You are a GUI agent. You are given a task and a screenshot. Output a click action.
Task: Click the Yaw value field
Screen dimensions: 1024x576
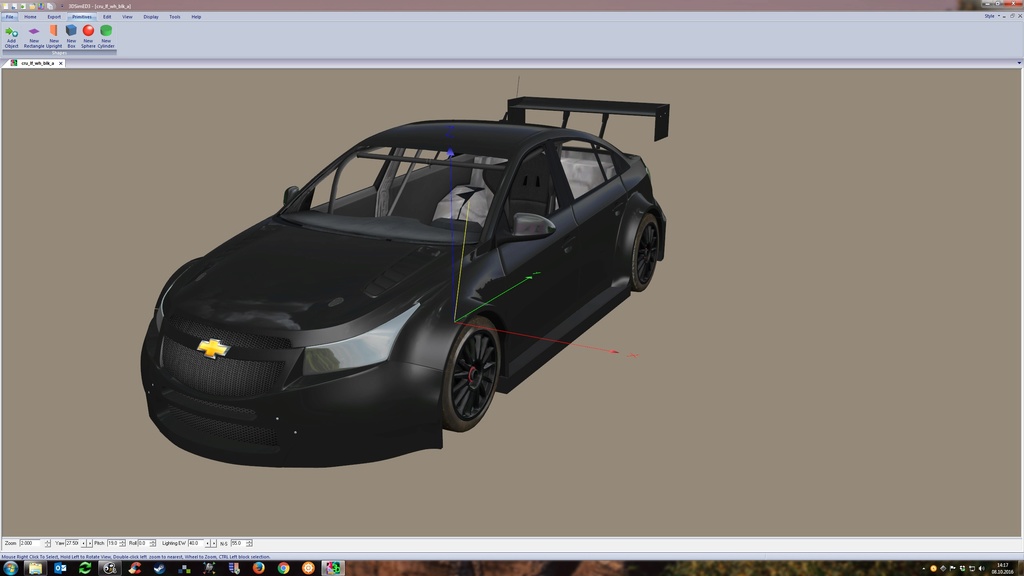coord(72,543)
